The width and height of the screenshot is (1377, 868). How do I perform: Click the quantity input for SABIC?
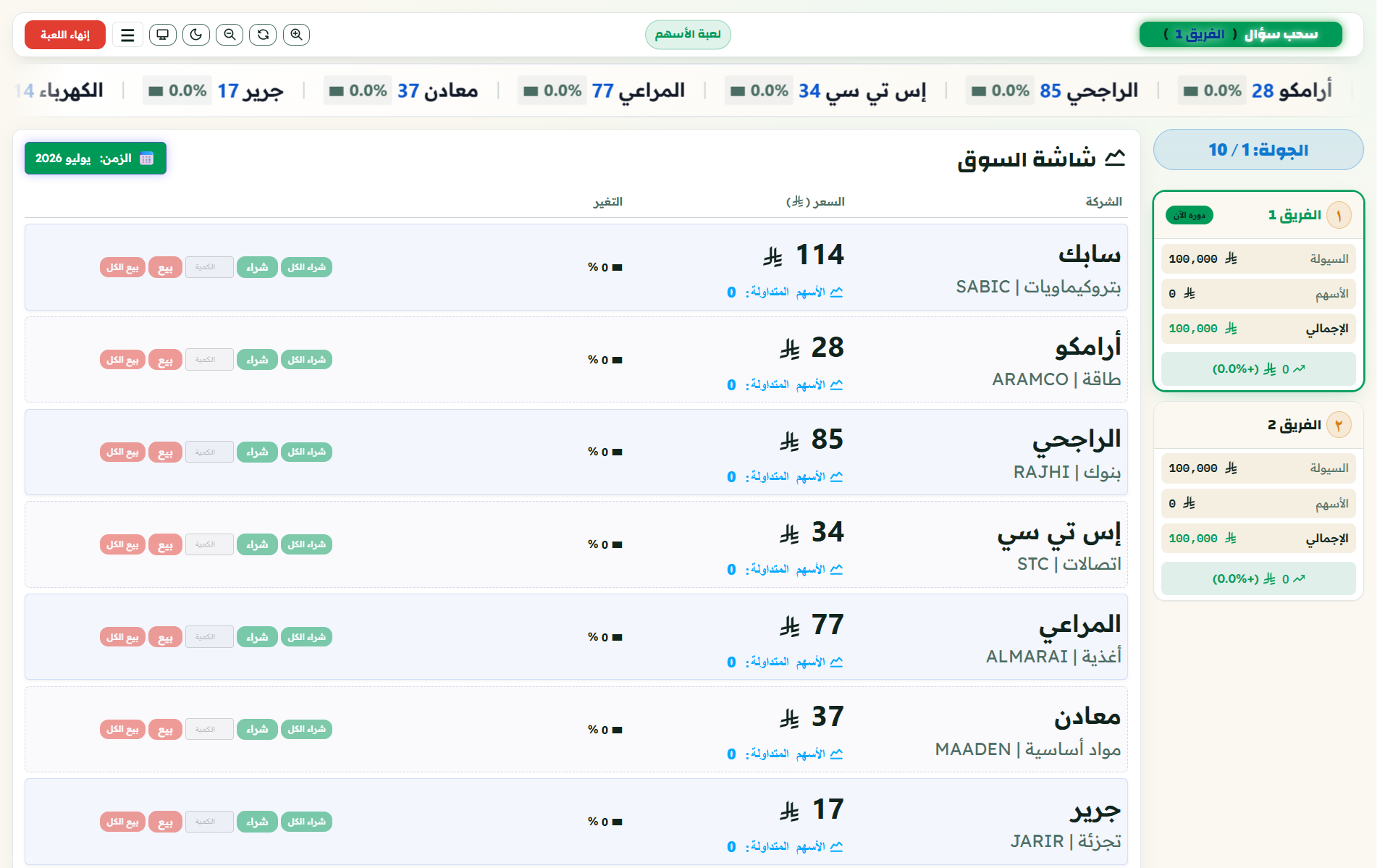(x=209, y=267)
